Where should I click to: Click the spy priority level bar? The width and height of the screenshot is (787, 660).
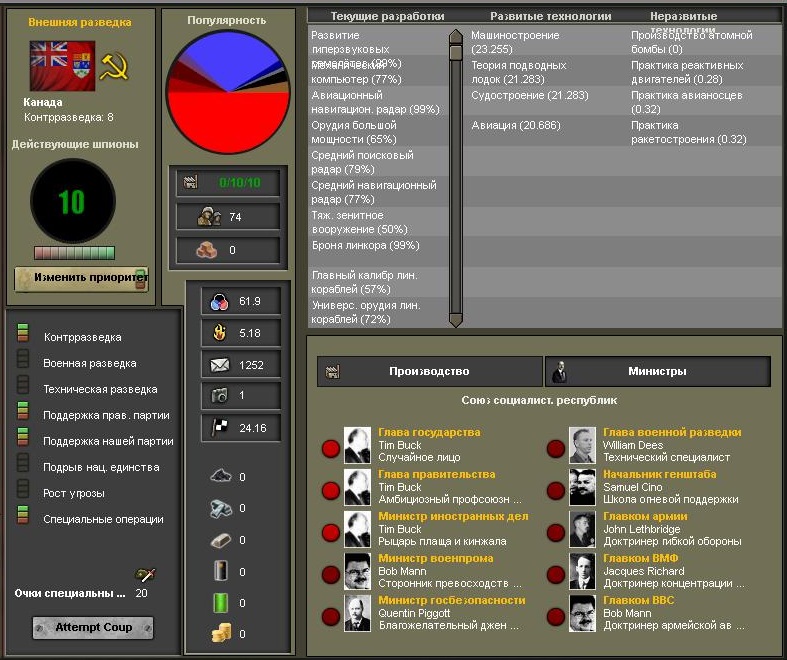[x=74, y=252]
